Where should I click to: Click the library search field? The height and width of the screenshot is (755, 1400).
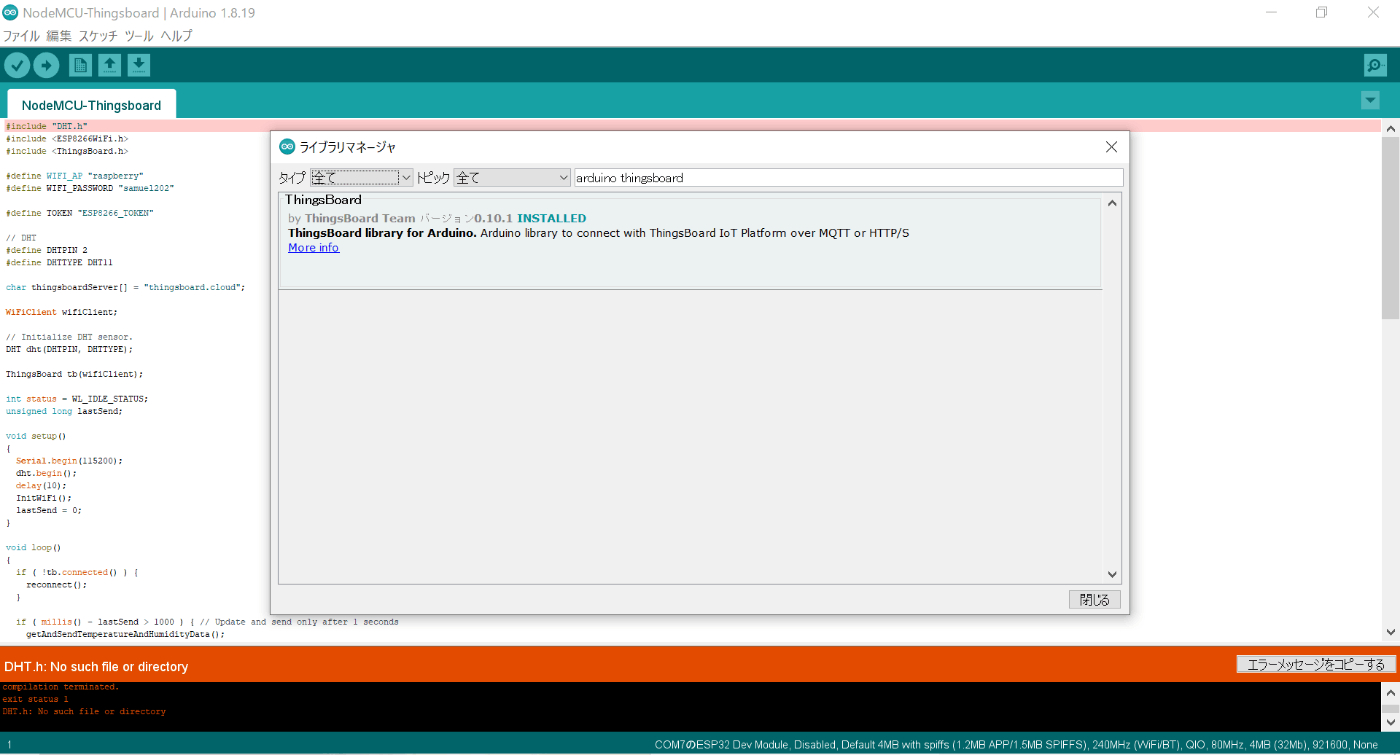pyautogui.click(x=849, y=177)
